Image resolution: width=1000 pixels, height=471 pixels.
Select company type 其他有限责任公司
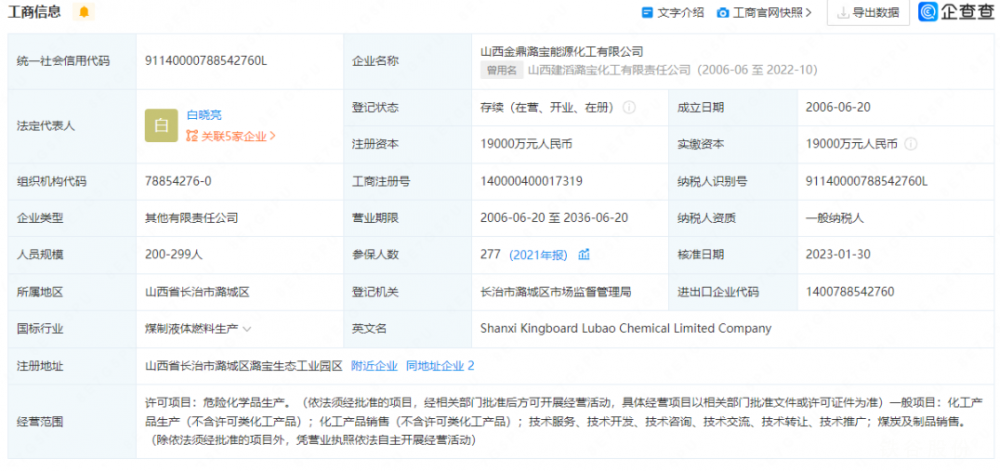[x=192, y=218]
